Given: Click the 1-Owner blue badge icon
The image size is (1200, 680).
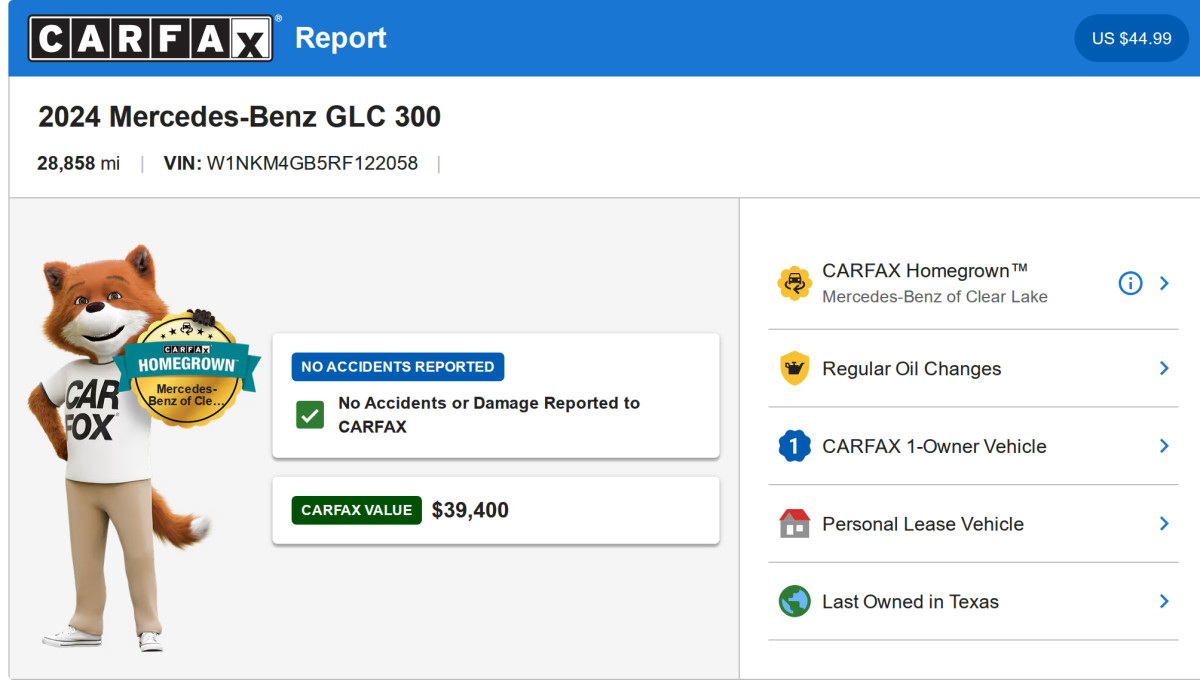Looking at the screenshot, I should coord(795,446).
